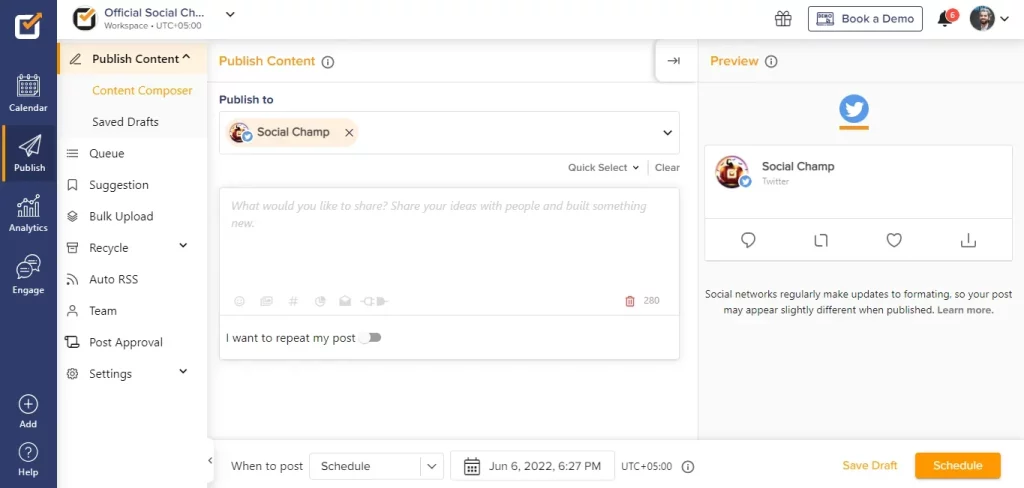Collapse the left sidebar panel arrow
The width and height of the screenshot is (1024, 488).
210,461
